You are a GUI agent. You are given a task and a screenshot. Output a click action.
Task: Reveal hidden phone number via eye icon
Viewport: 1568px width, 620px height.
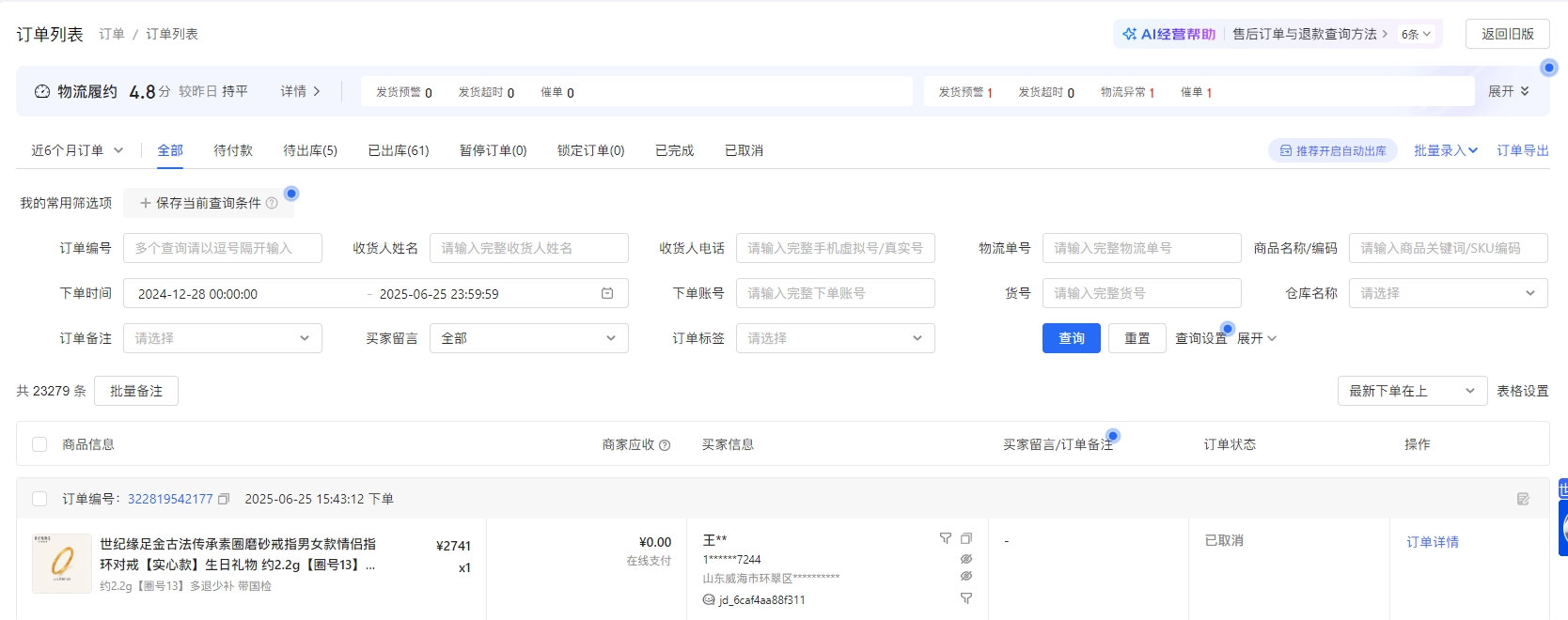click(x=965, y=559)
